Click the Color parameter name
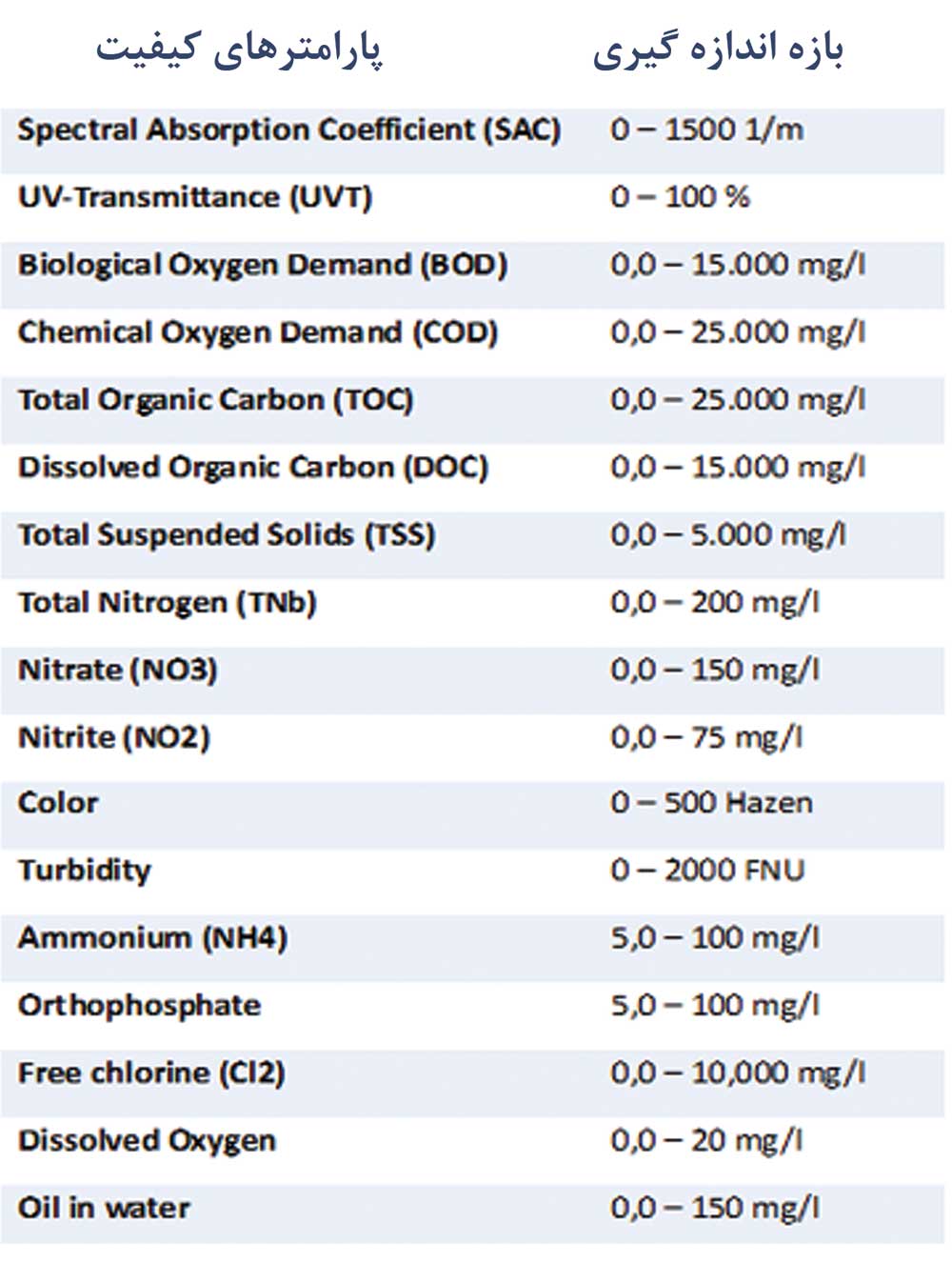The image size is (952, 1263). point(57,803)
